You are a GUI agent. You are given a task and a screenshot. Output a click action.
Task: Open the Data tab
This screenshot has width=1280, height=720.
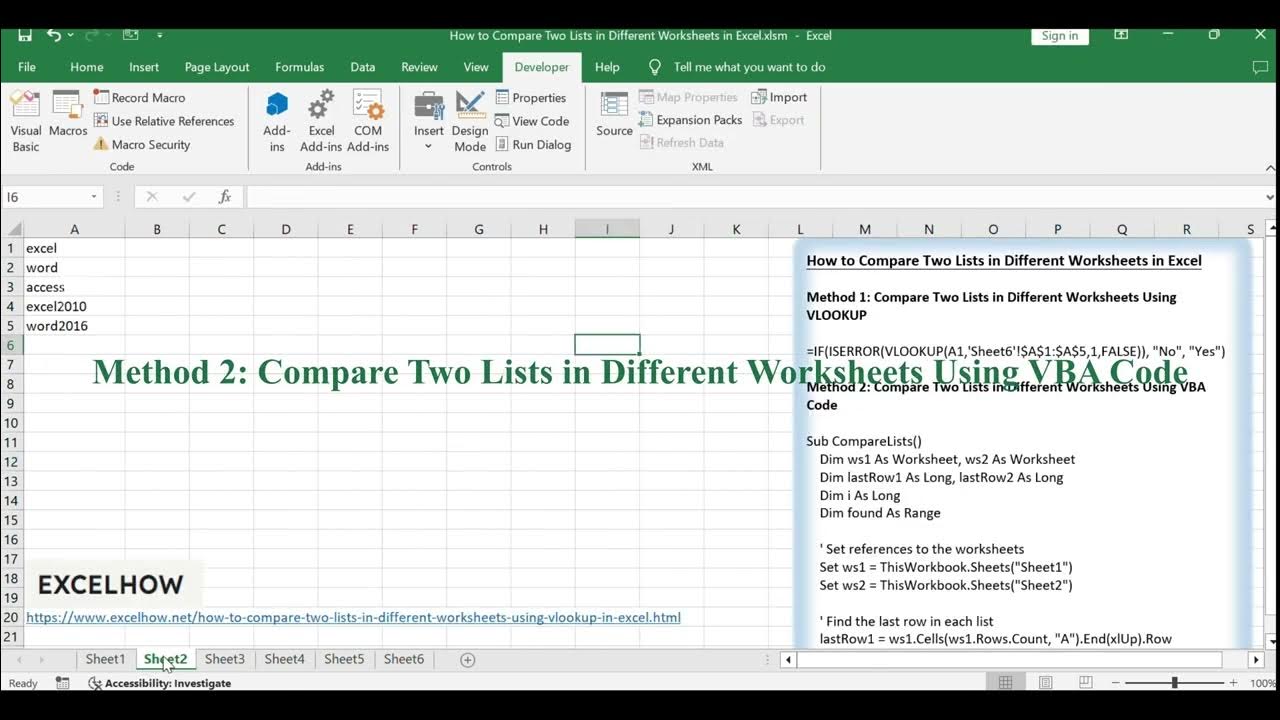click(x=363, y=67)
